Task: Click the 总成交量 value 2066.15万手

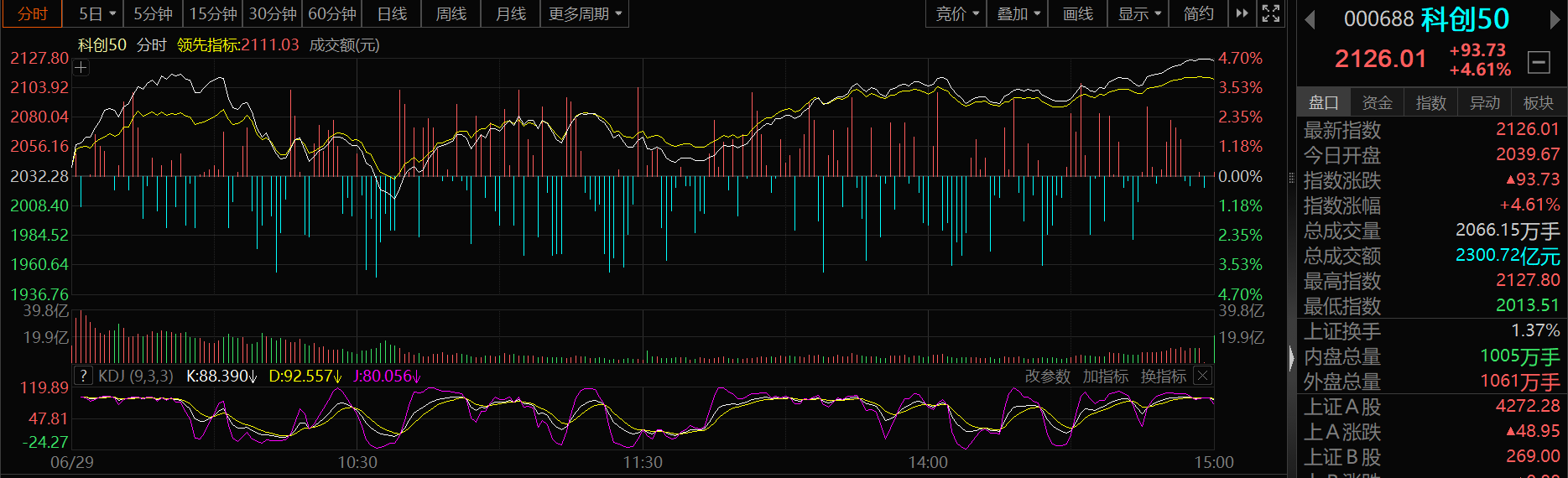Action: [1508, 230]
